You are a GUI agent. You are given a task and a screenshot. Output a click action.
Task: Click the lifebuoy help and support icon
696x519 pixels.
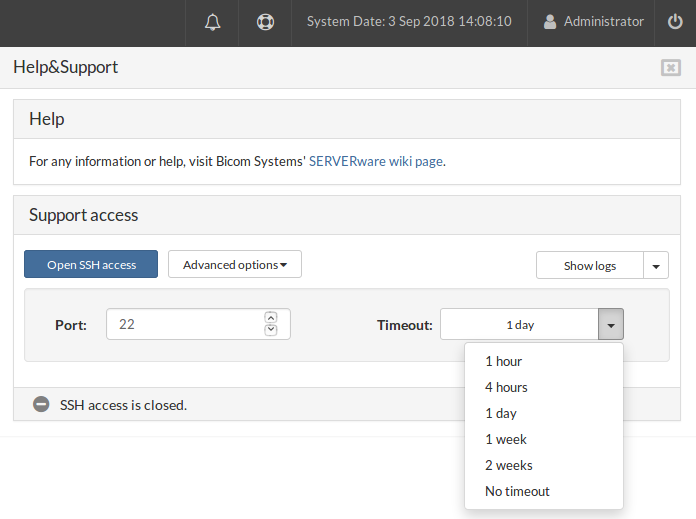265,22
